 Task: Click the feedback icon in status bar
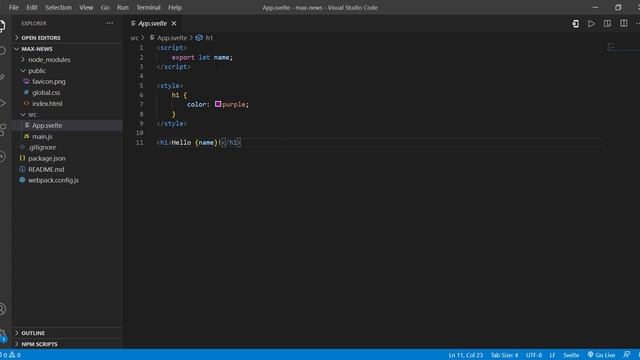pyautogui.click(x=627, y=355)
